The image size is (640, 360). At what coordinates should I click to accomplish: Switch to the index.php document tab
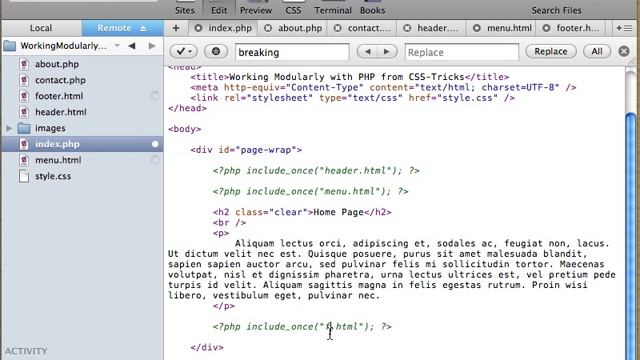[230, 28]
